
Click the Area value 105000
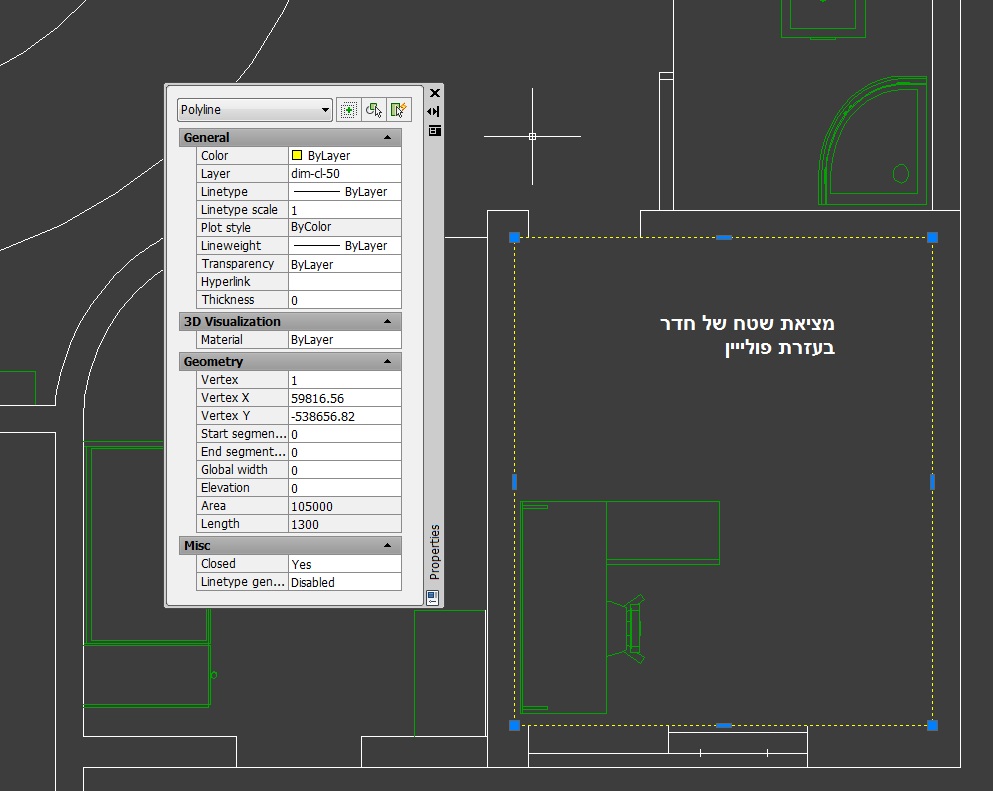tap(344, 506)
